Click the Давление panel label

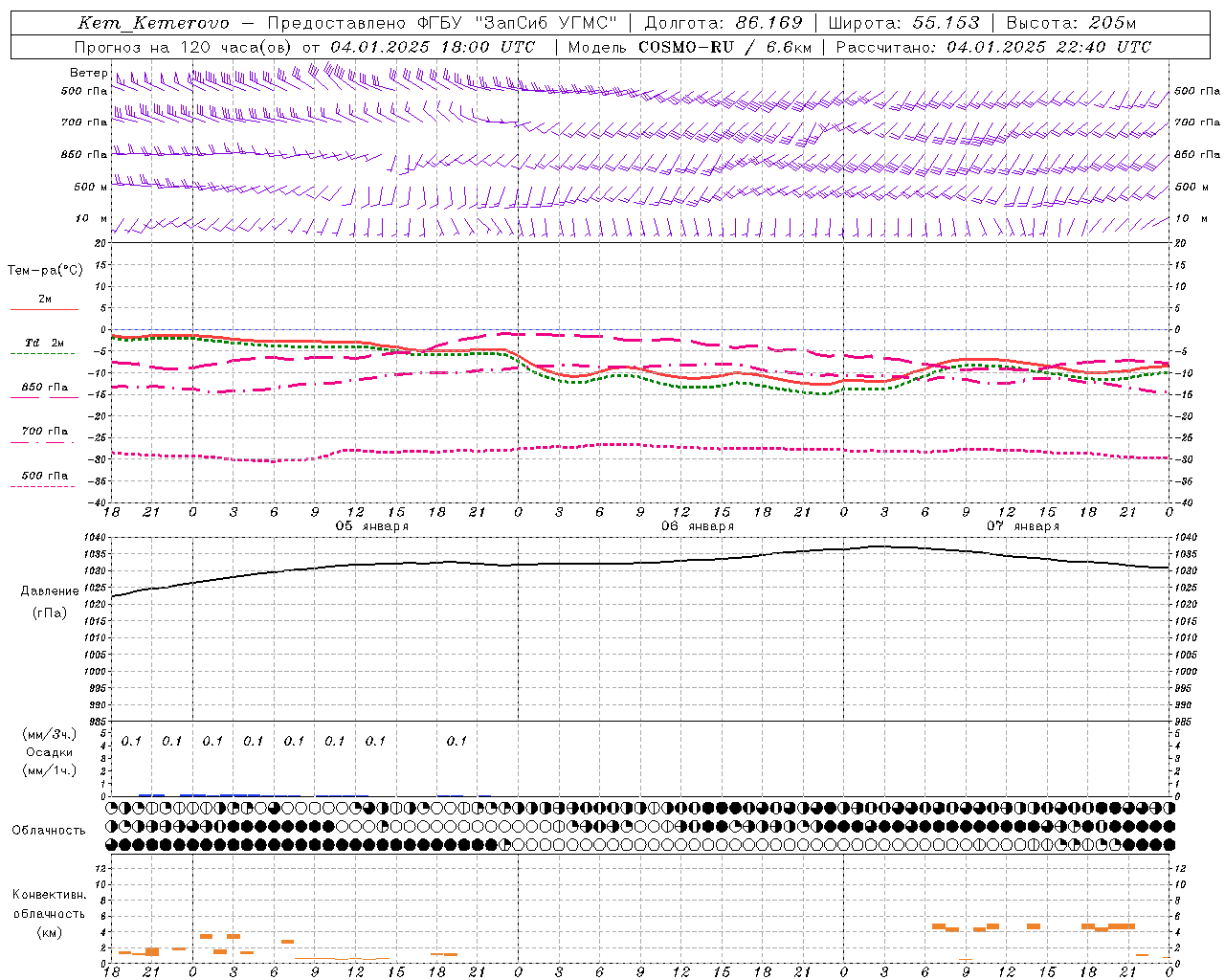[50, 591]
